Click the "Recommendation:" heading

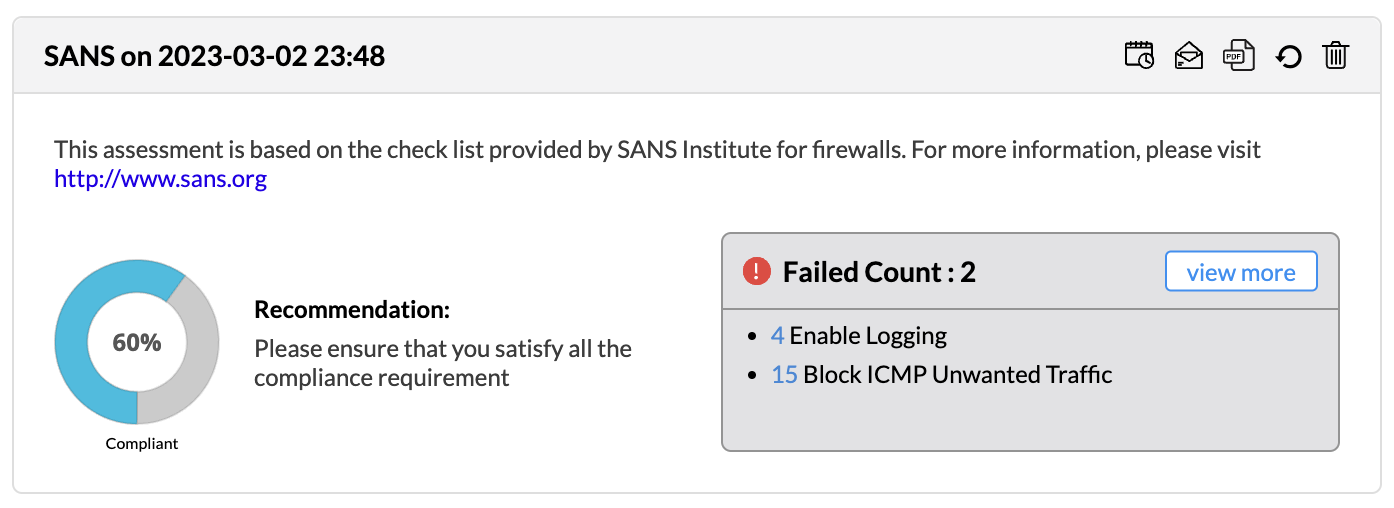pyautogui.click(x=352, y=310)
